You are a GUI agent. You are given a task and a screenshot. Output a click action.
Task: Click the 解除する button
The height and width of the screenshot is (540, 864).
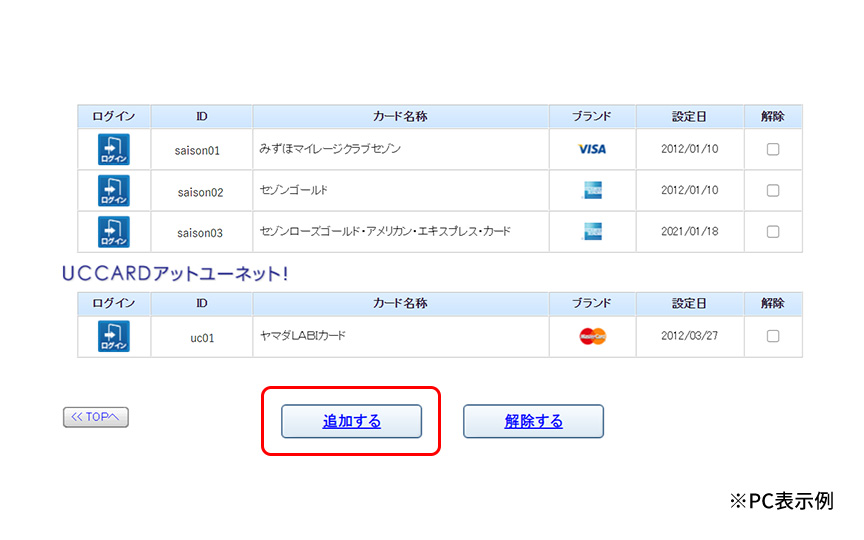tap(533, 421)
